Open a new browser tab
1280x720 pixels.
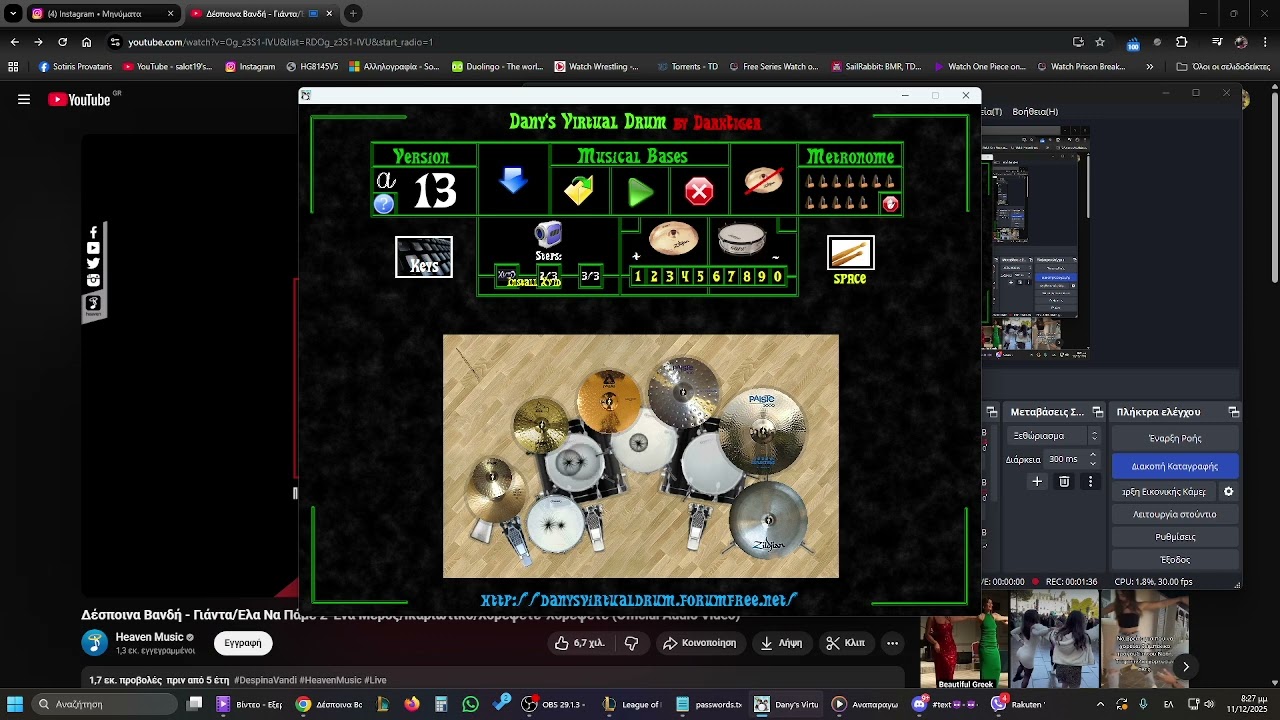pos(353,14)
